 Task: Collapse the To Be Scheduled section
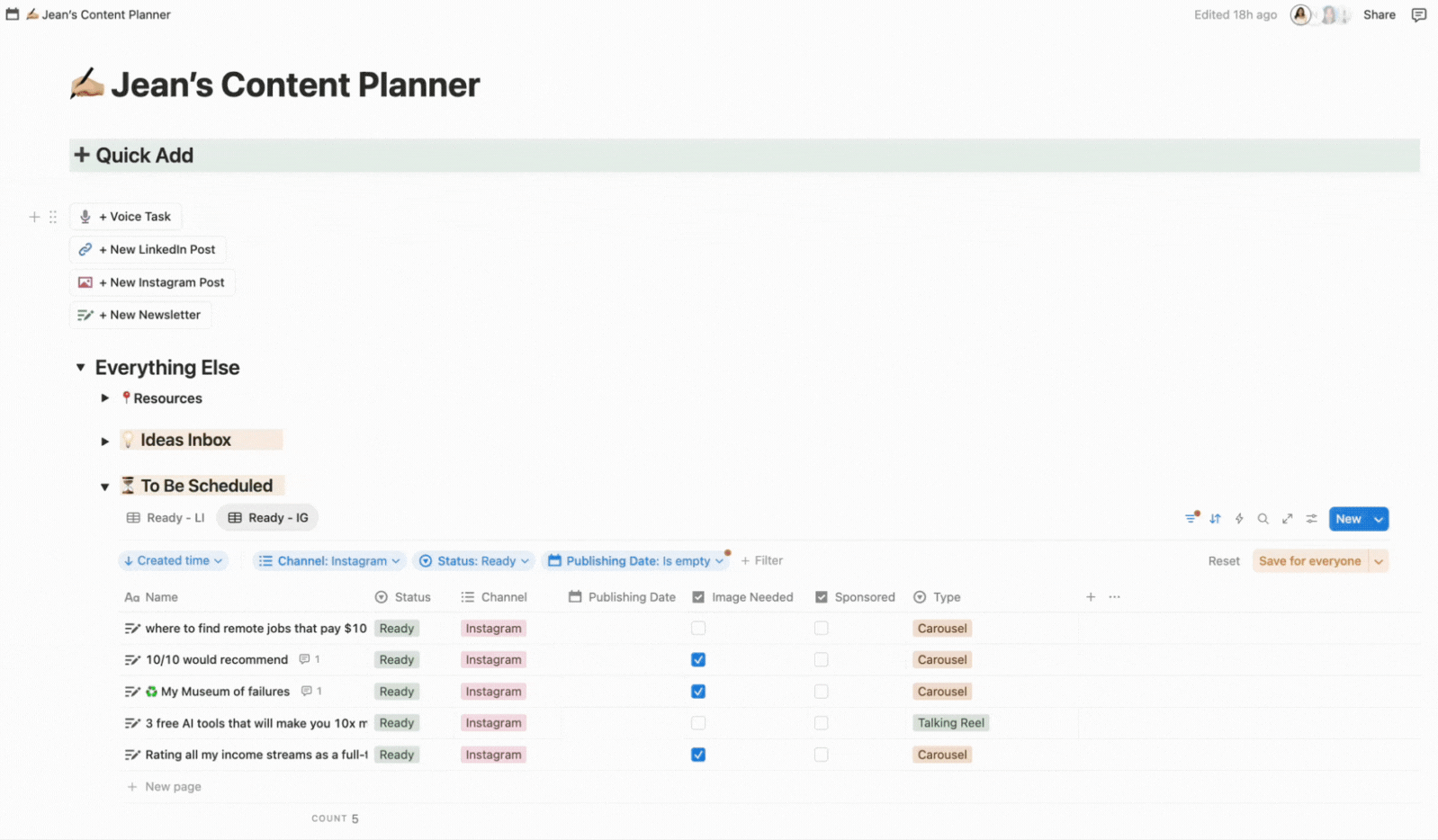tap(105, 487)
